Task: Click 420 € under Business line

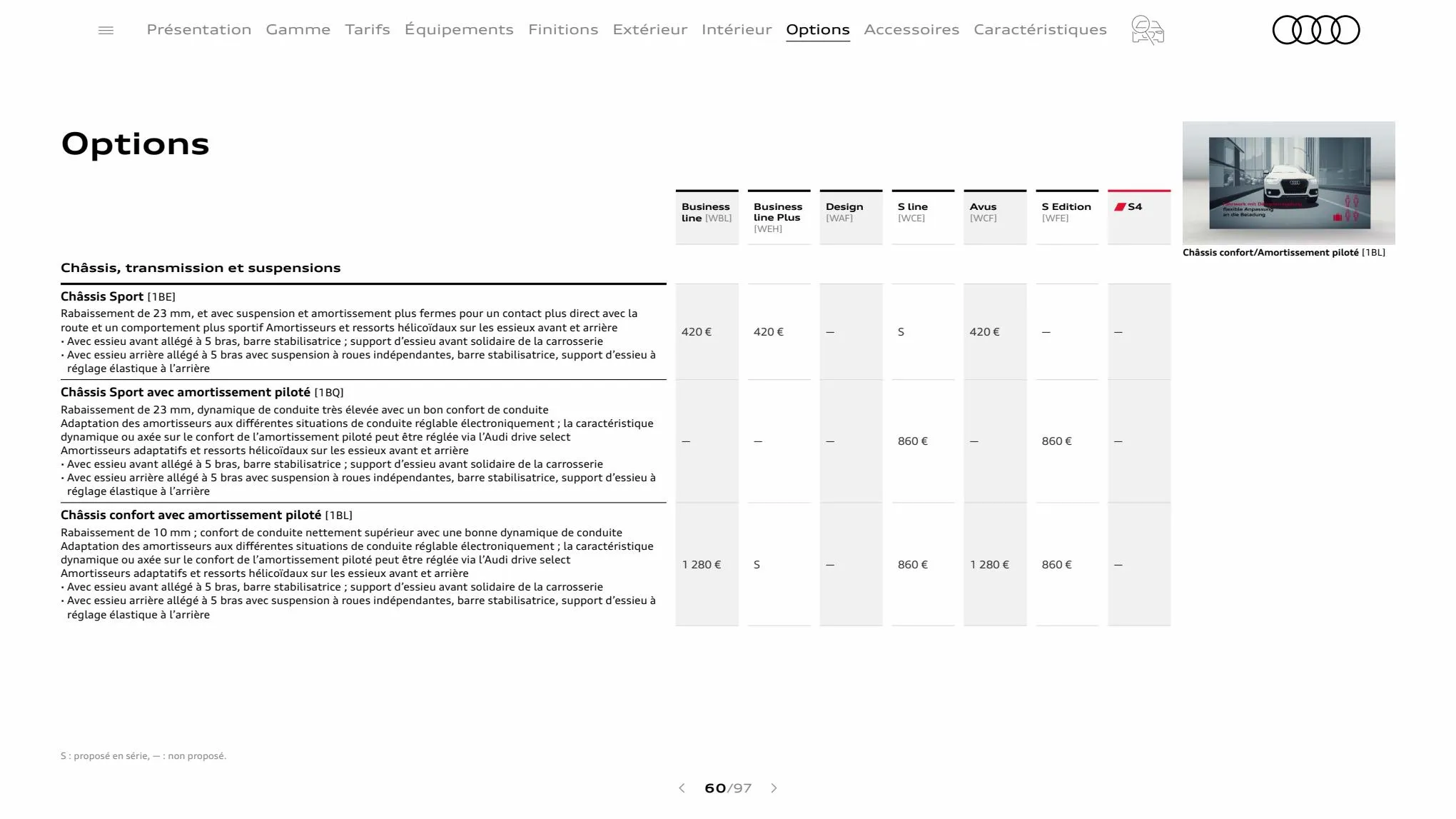Action: [697, 332]
